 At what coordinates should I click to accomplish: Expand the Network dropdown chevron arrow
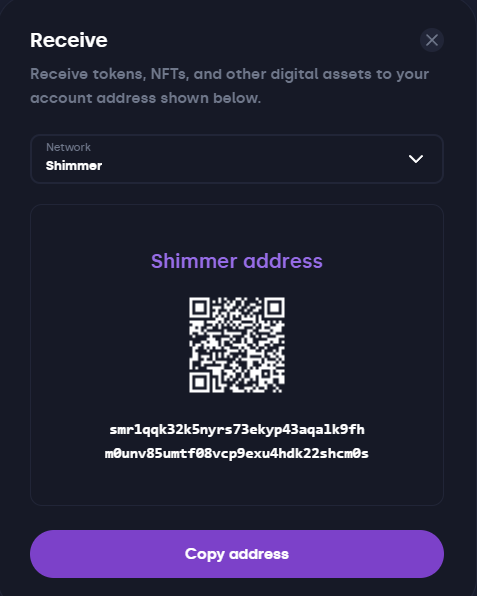click(x=415, y=159)
